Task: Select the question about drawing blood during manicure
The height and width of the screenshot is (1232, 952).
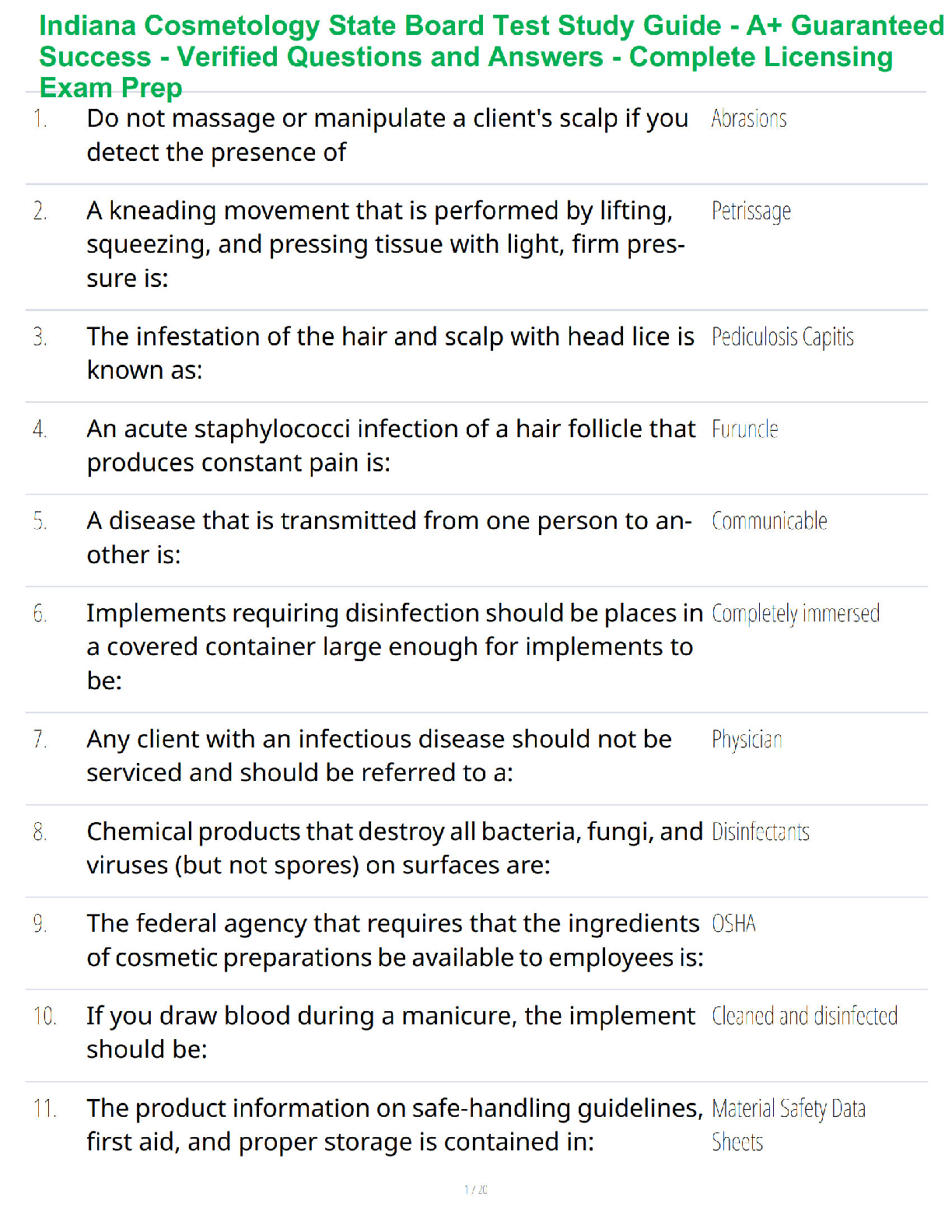Action: (390, 1032)
